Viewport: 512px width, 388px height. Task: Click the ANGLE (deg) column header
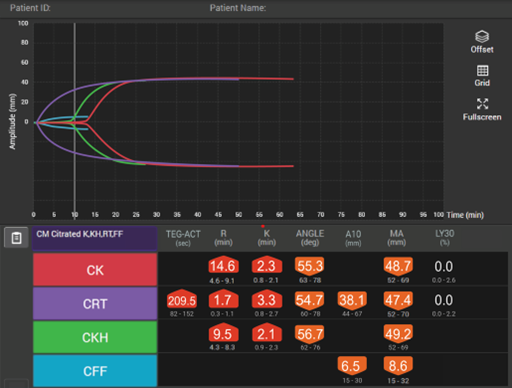310,238
